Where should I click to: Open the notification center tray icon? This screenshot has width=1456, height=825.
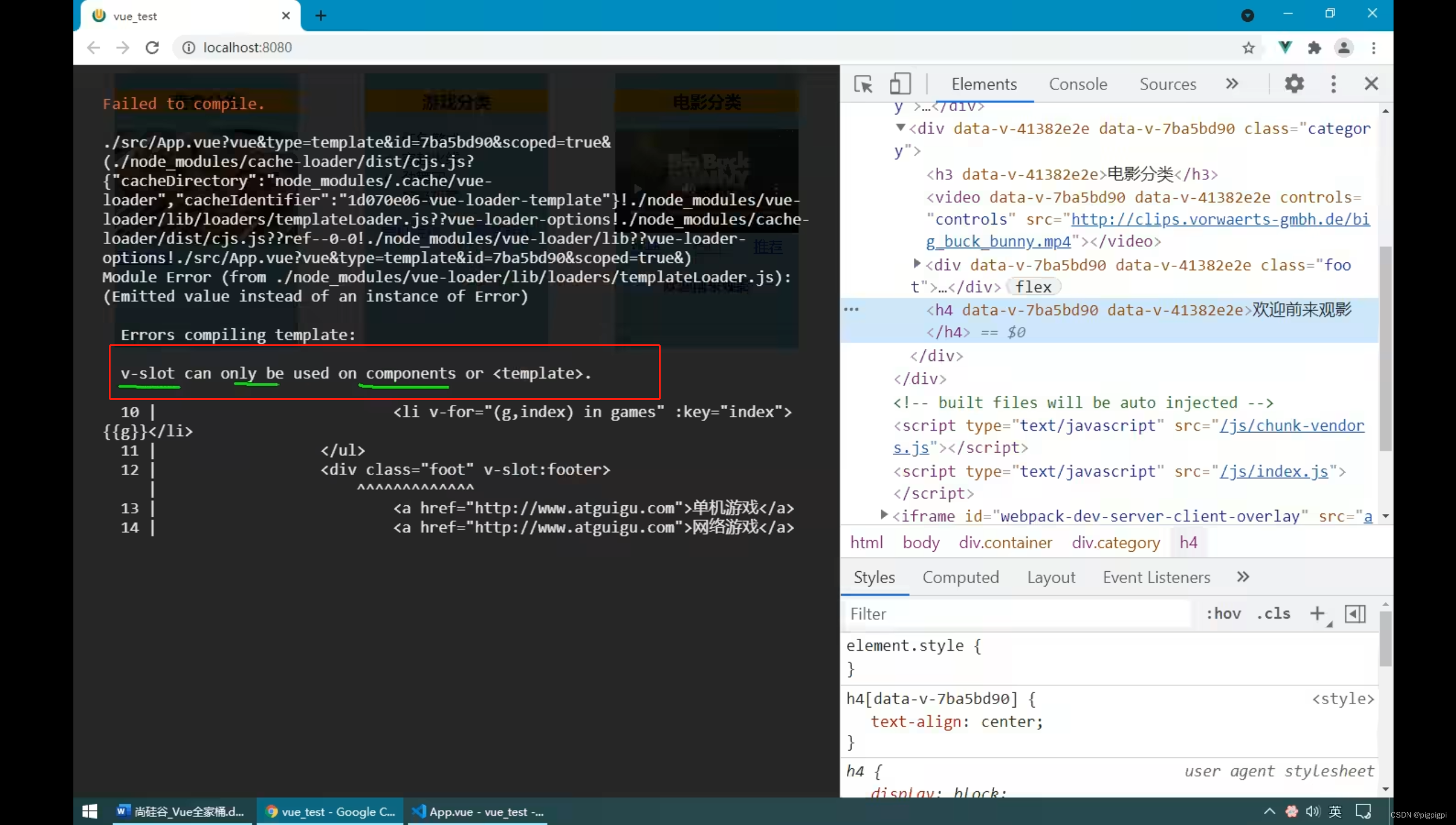1363,811
